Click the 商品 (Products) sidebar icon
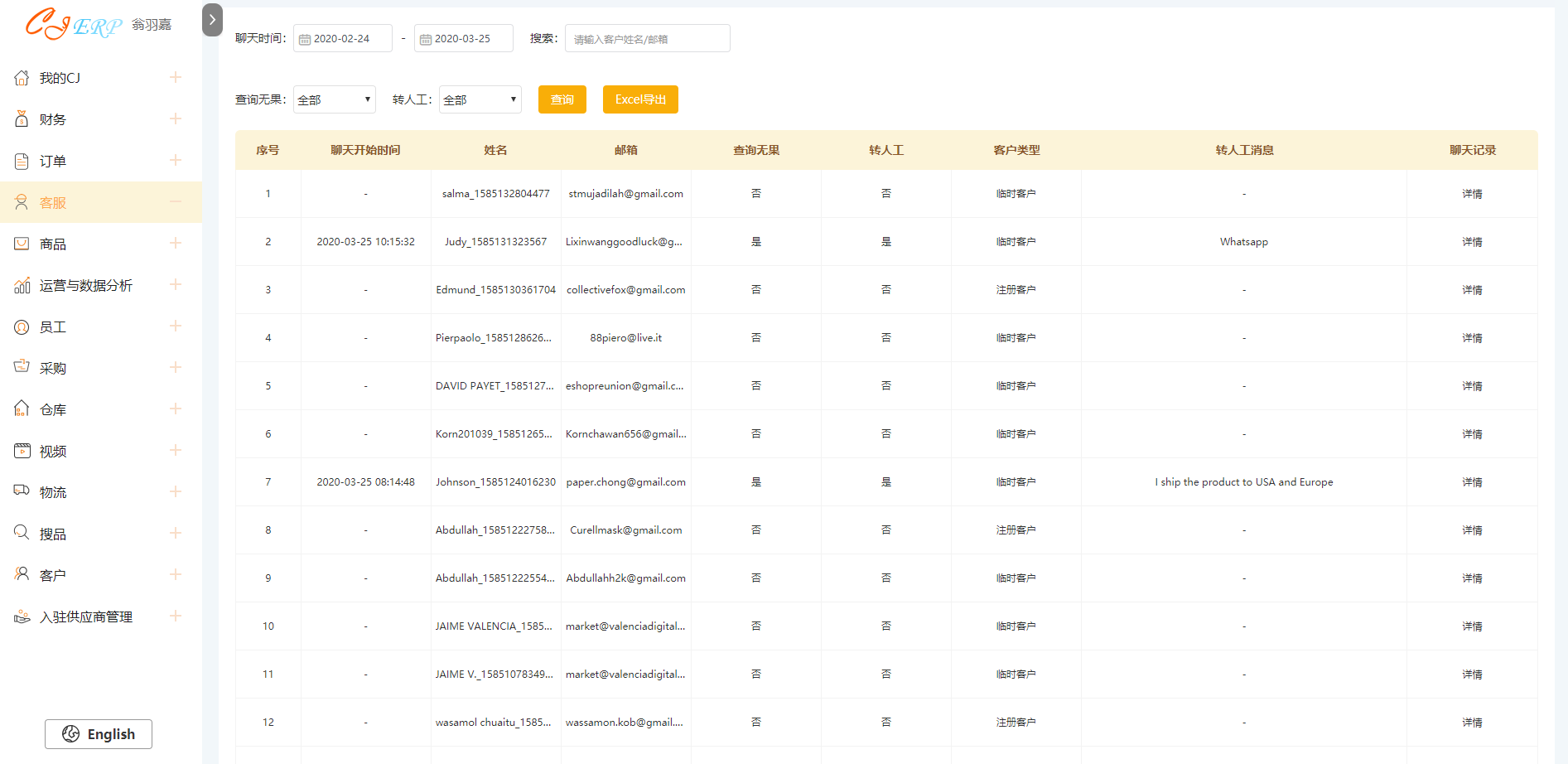This screenshot has width=1568, height=764. pos(21,243)
